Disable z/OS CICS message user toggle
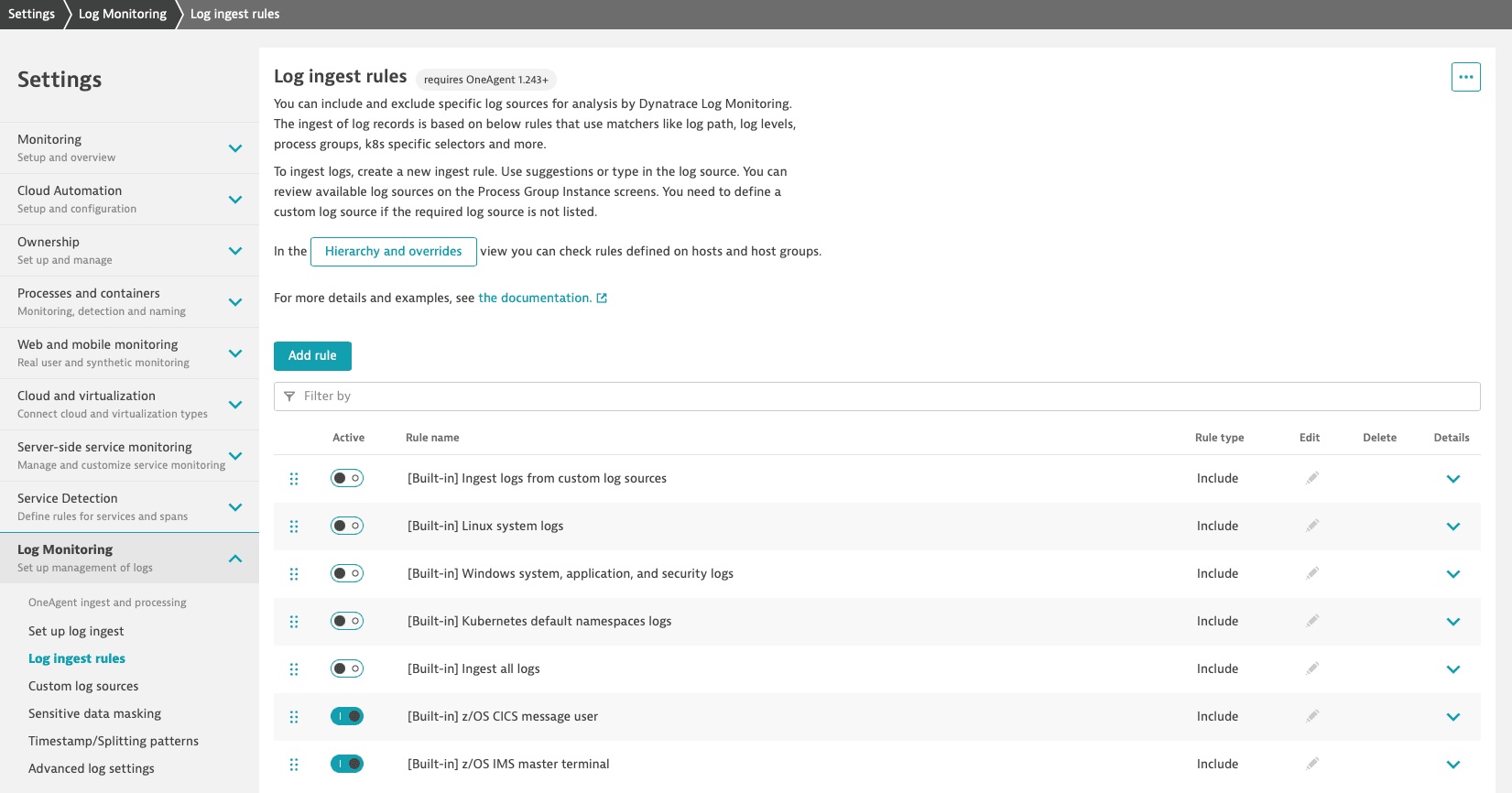The image size is (1512, 793). (347, 716)
